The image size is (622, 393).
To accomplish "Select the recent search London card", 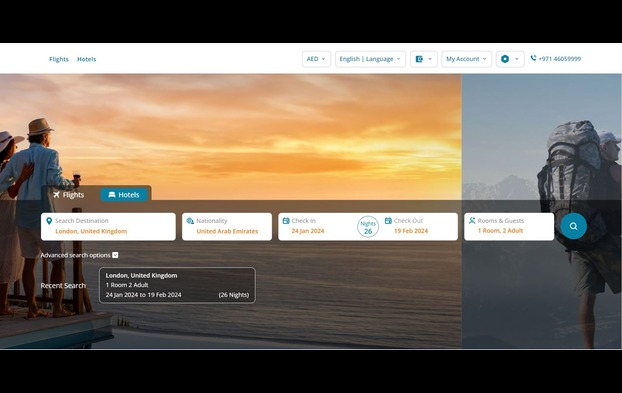I will [x=177, y=285].
